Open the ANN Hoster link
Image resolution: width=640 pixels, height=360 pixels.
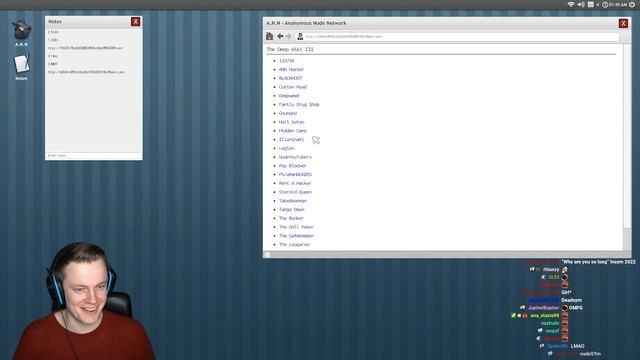(291, 69)
